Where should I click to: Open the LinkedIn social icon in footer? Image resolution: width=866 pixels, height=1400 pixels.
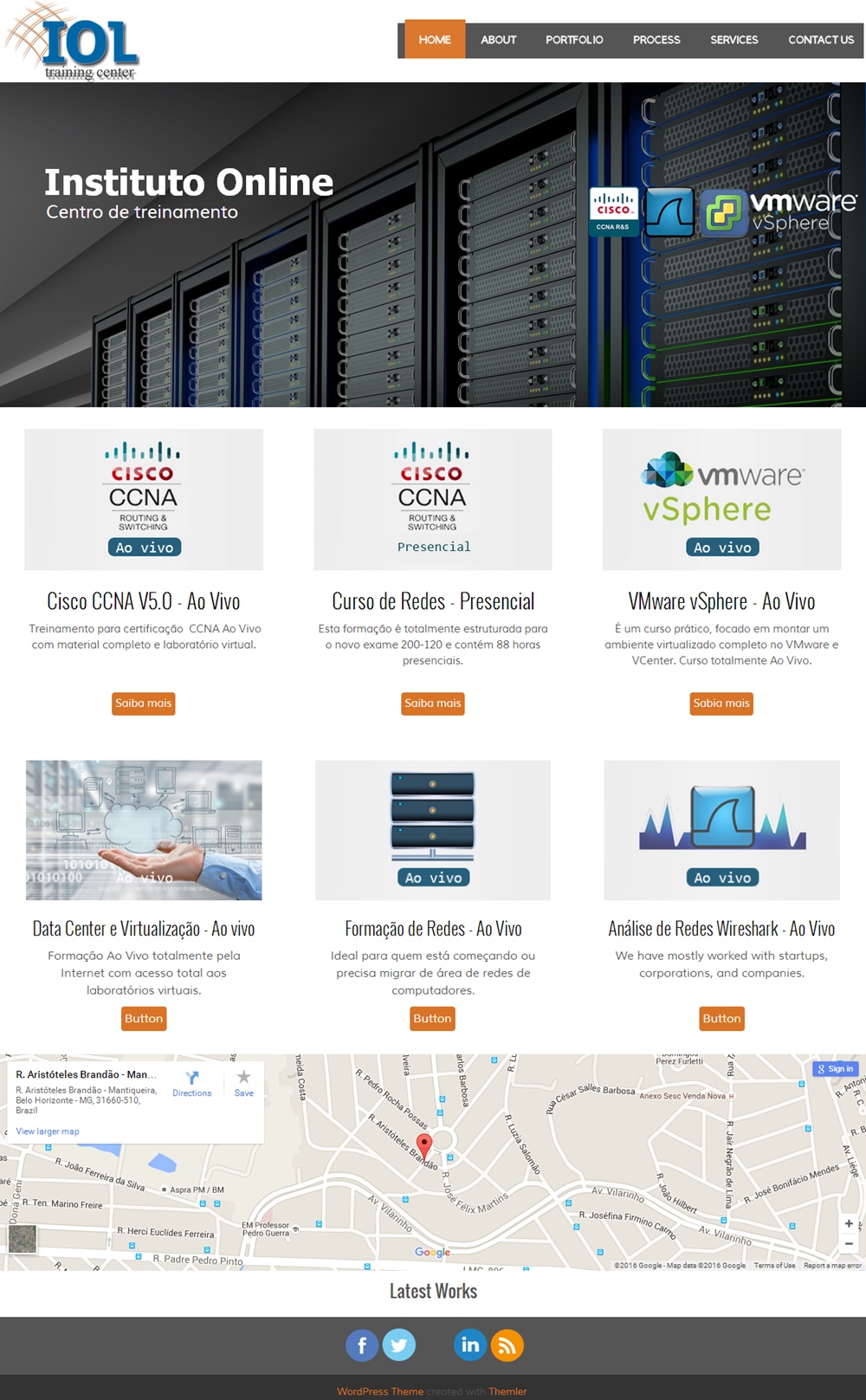[x=470, y=1345]
